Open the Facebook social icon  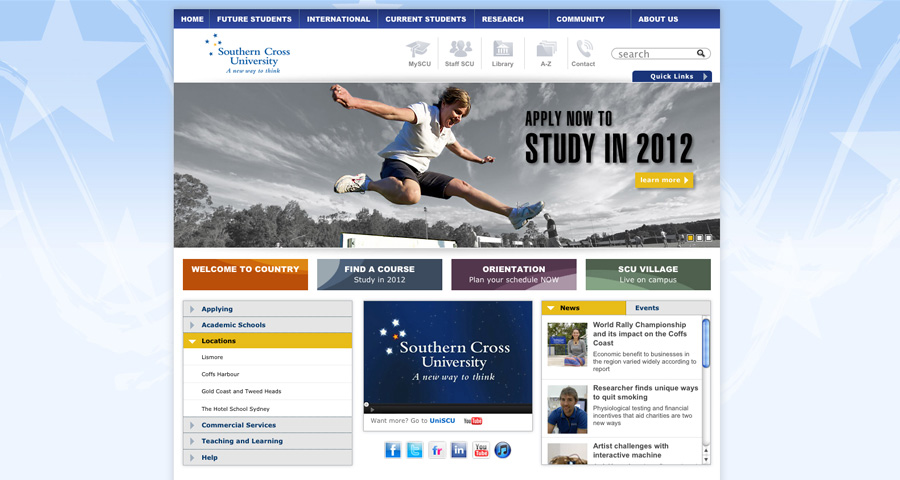393,450
